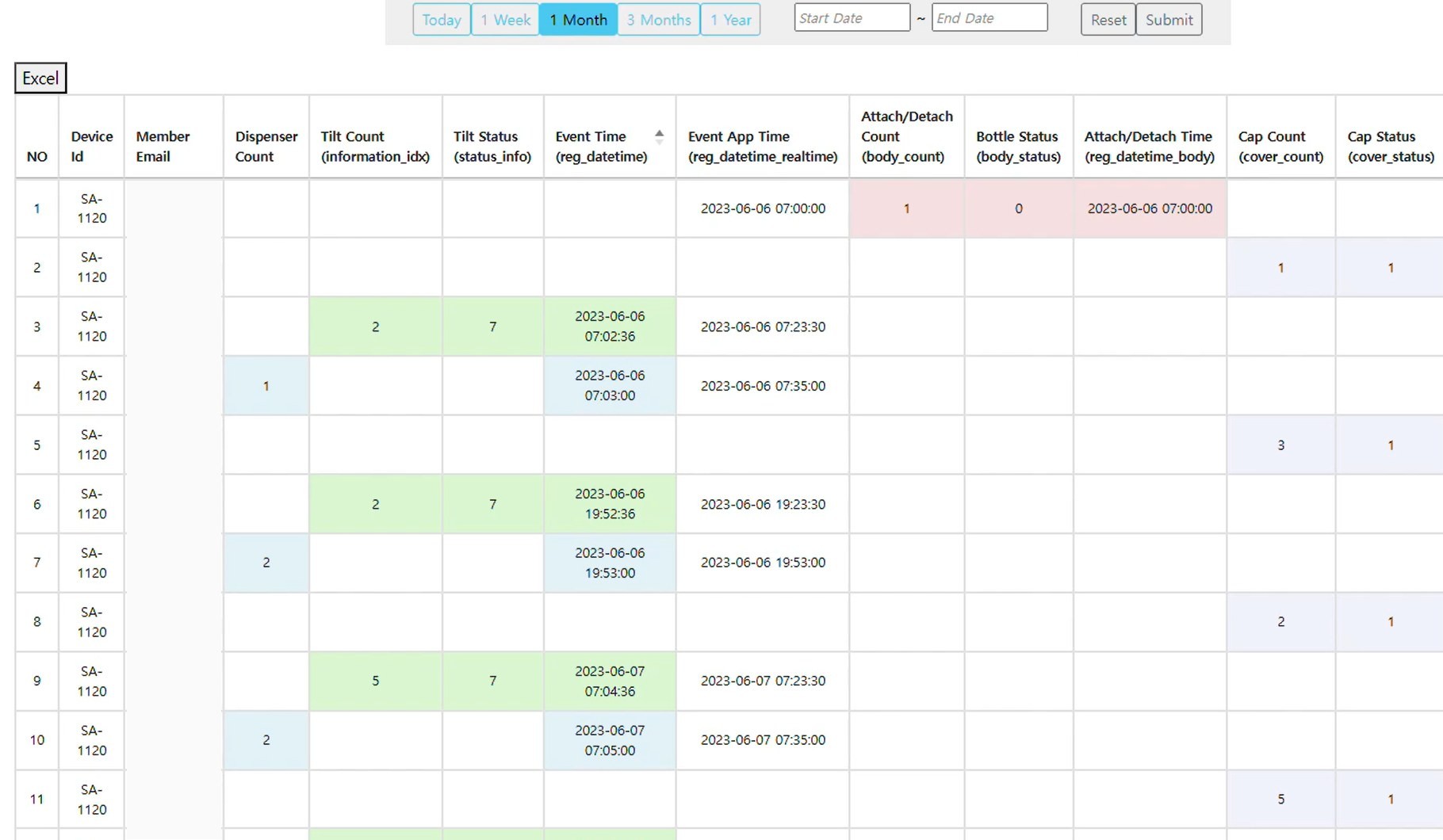The width and height of the screenshot is (1443, 840).
Task: Click Tilt Count value 5 in row 9
Action: pyautogui.click(x=375, y=681)
